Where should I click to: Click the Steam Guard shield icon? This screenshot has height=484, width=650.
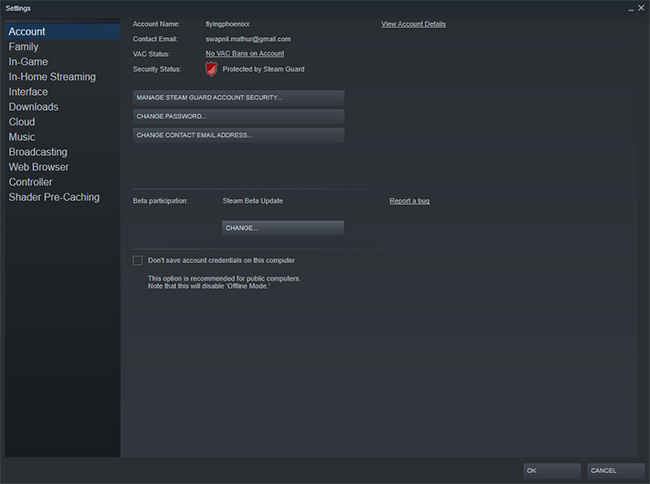(x=211, y=69)
